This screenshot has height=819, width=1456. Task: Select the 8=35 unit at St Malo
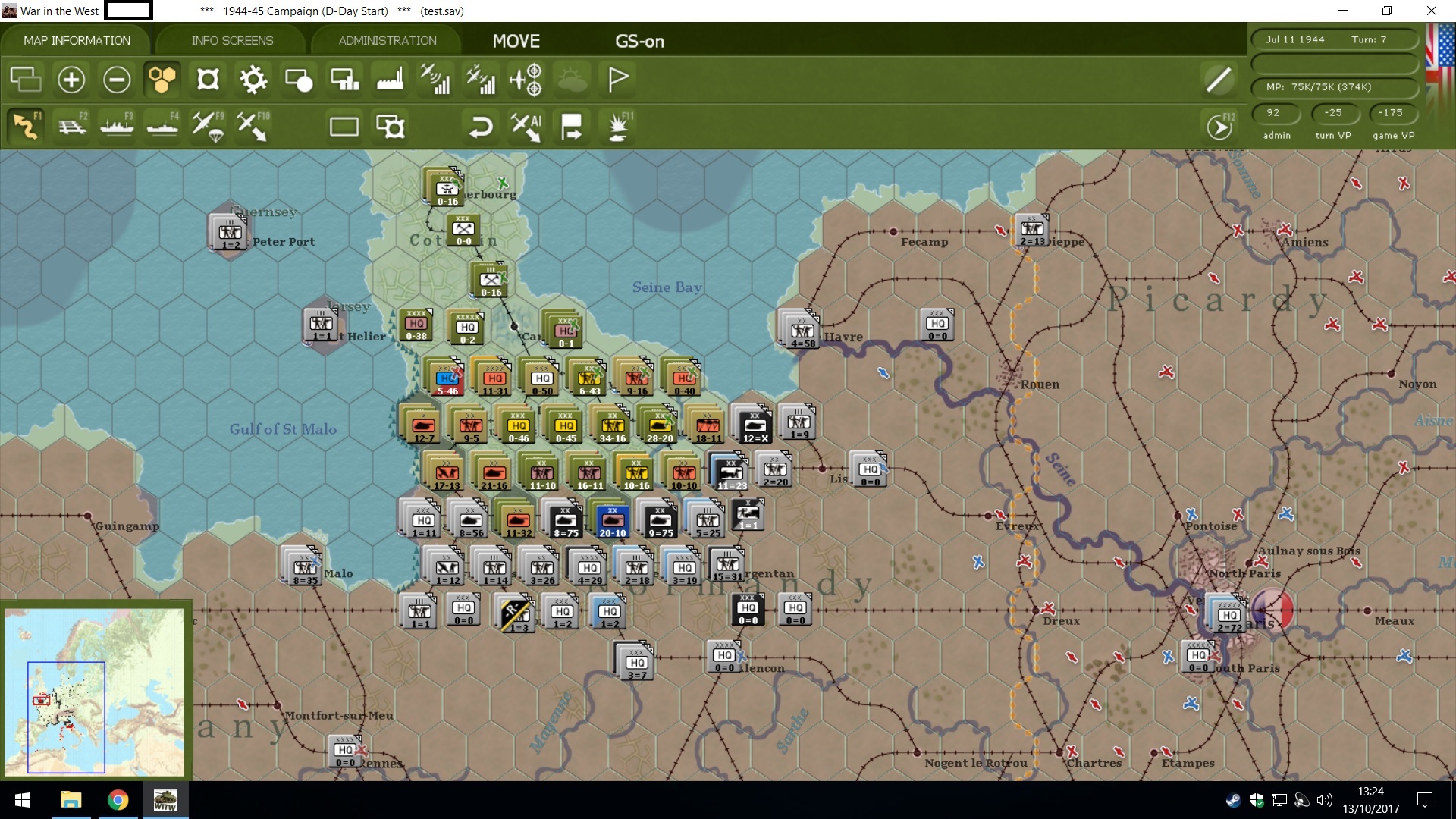tap(306, 568)
